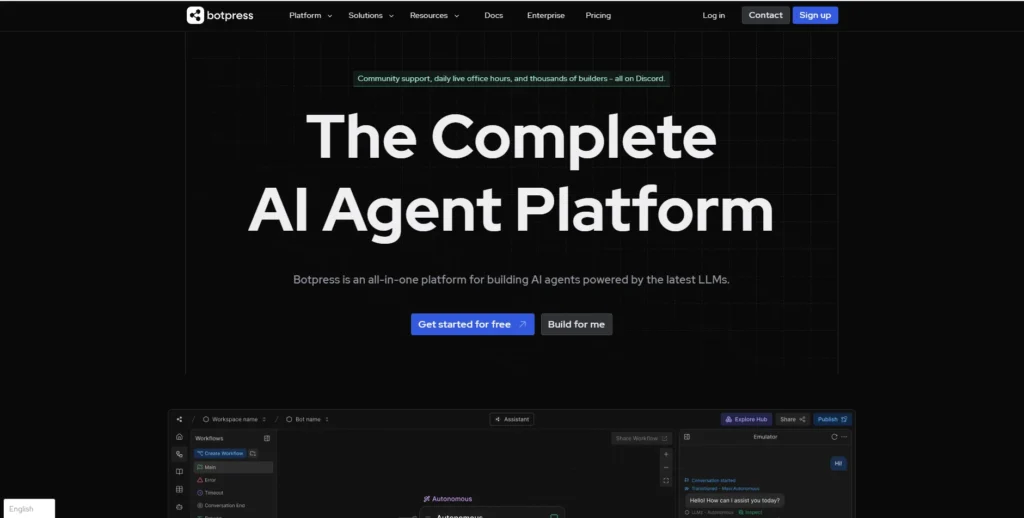The width and height of the screenshot is (1024, 518).
Task: Zoom in on canvas with plus icon
Action: (x=666, y=454)
